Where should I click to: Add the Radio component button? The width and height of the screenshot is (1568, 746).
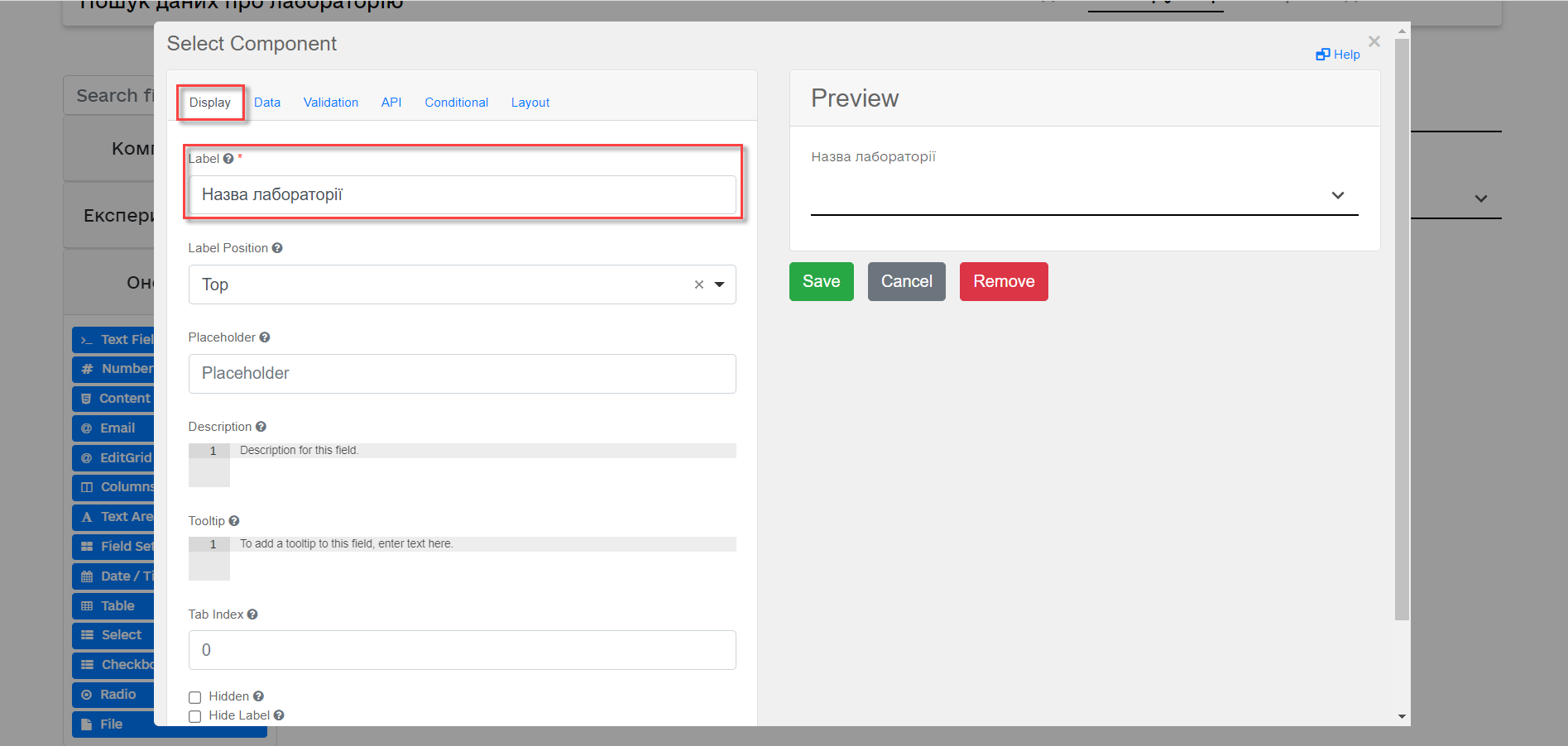(113, 695)
